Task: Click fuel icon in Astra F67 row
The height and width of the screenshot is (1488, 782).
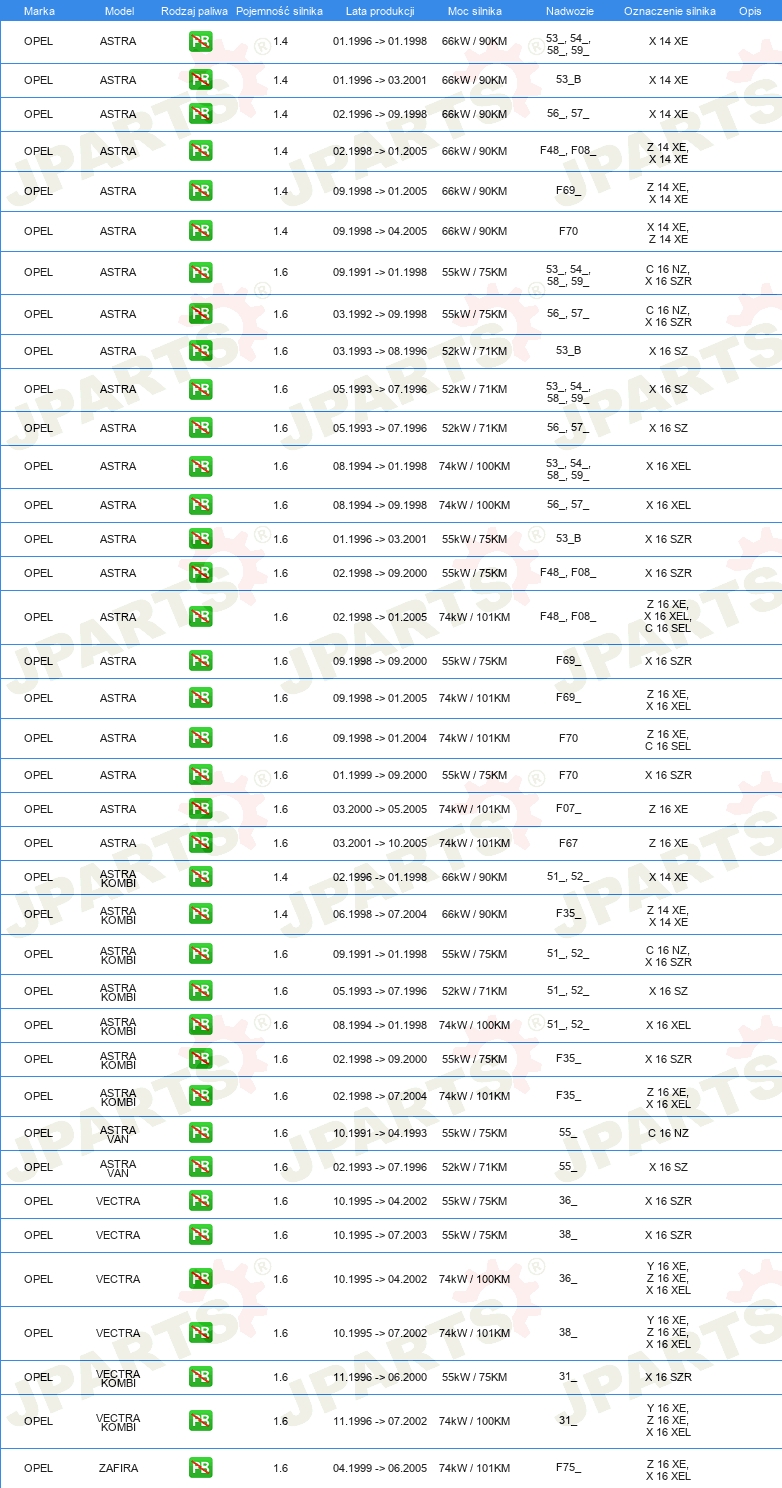Action: pos(200,843)
